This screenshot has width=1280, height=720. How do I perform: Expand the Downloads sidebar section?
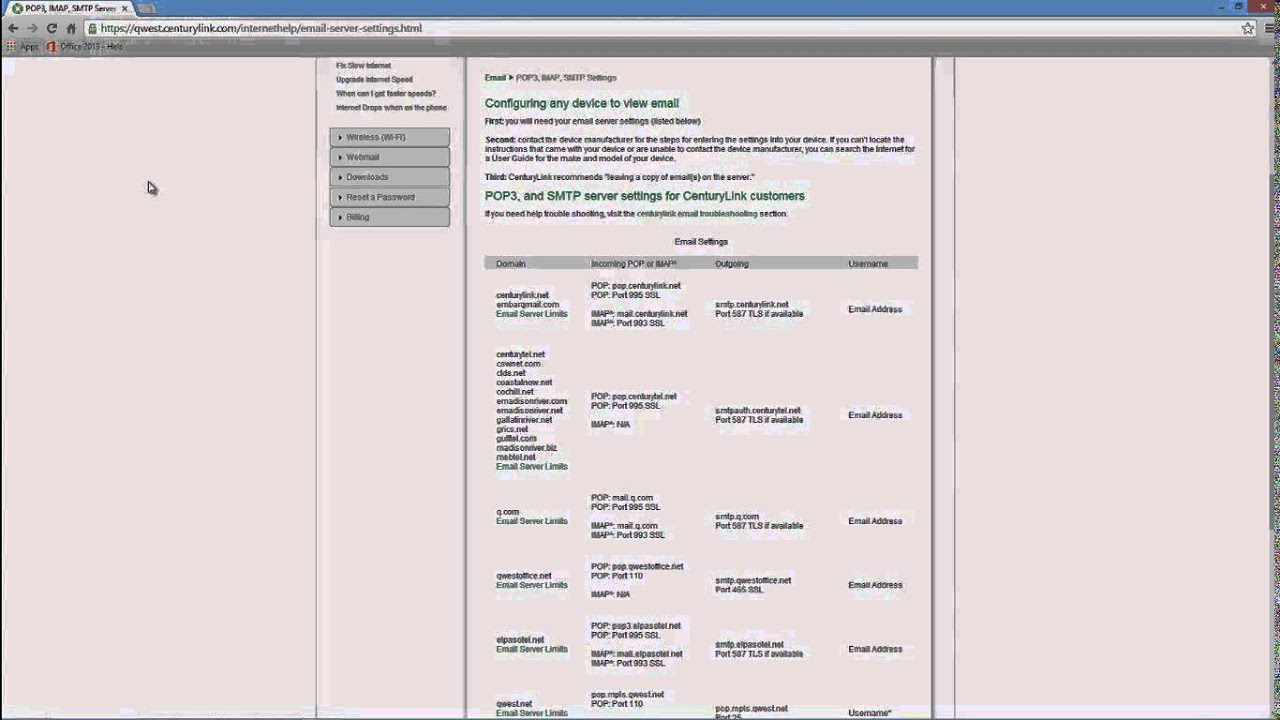point(390,177)
